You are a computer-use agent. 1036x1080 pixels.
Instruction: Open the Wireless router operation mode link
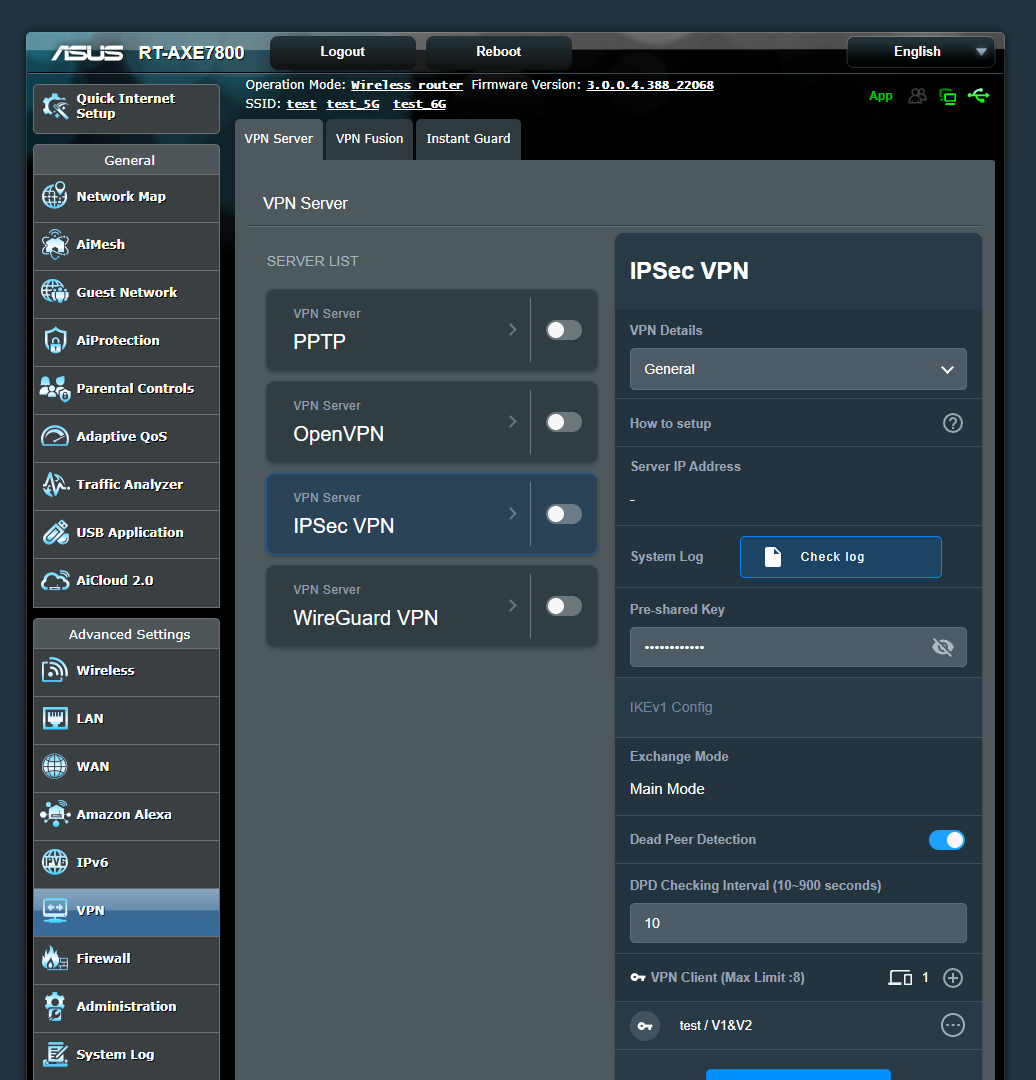406,85
